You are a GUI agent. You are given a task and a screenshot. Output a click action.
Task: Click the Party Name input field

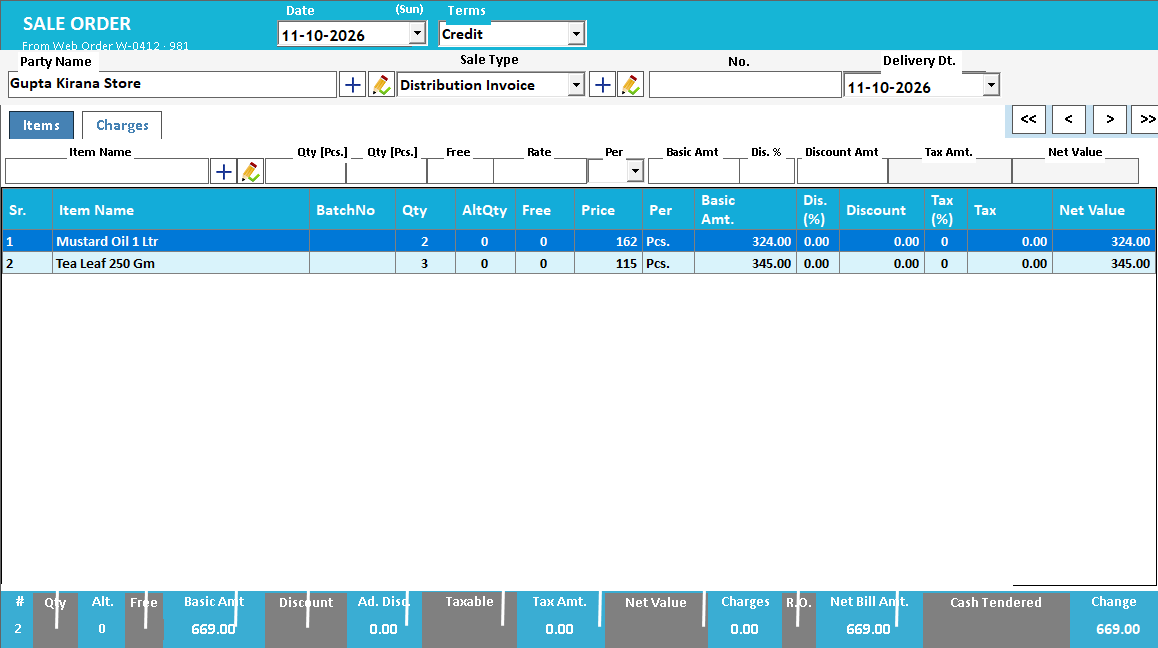coord(172,84)
